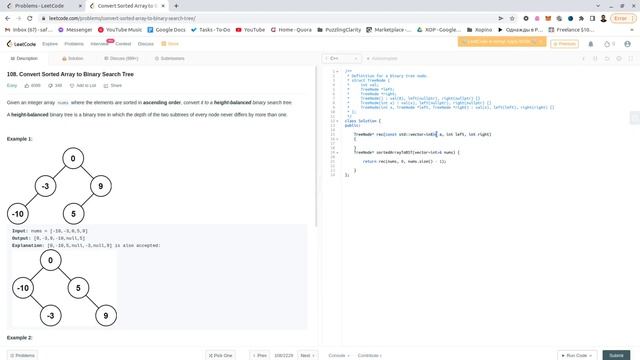Image resolution: width=640 pixels, height=360 pixels.
Task: Click the editor toolbar left arrow icon
Action: click(x=583, y=59)
